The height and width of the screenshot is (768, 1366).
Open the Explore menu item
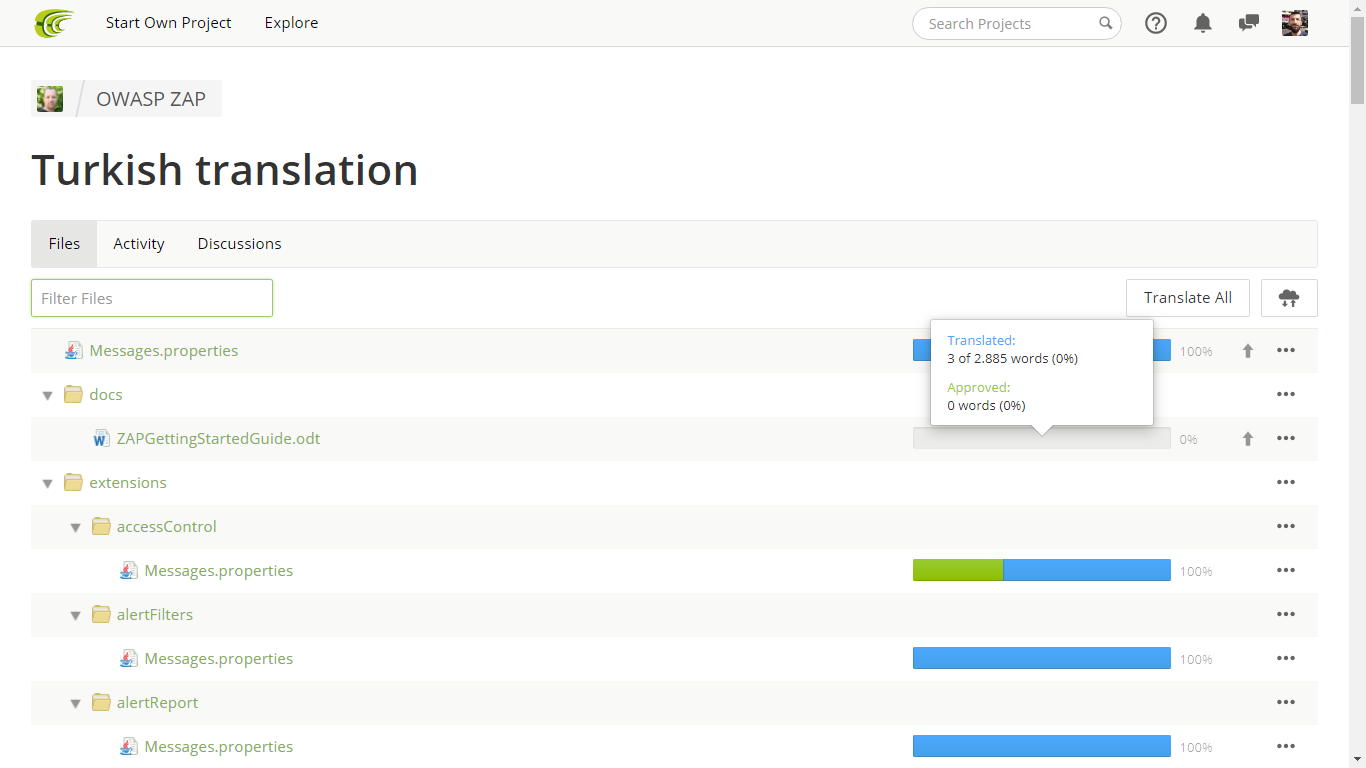(x=292, y=23)
